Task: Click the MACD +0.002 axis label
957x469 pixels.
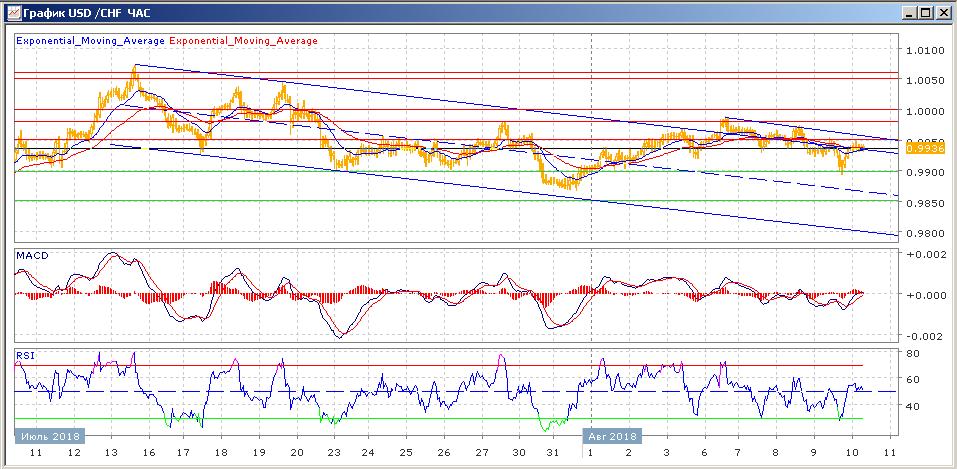Action: pyautogui.click(x=923, y=256)
